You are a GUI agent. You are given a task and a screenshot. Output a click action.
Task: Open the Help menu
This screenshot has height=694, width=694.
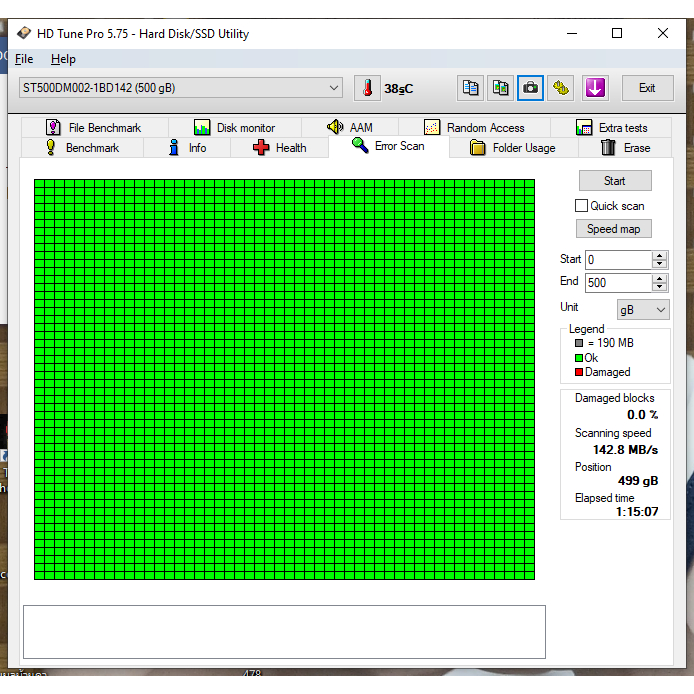(63, 59)
